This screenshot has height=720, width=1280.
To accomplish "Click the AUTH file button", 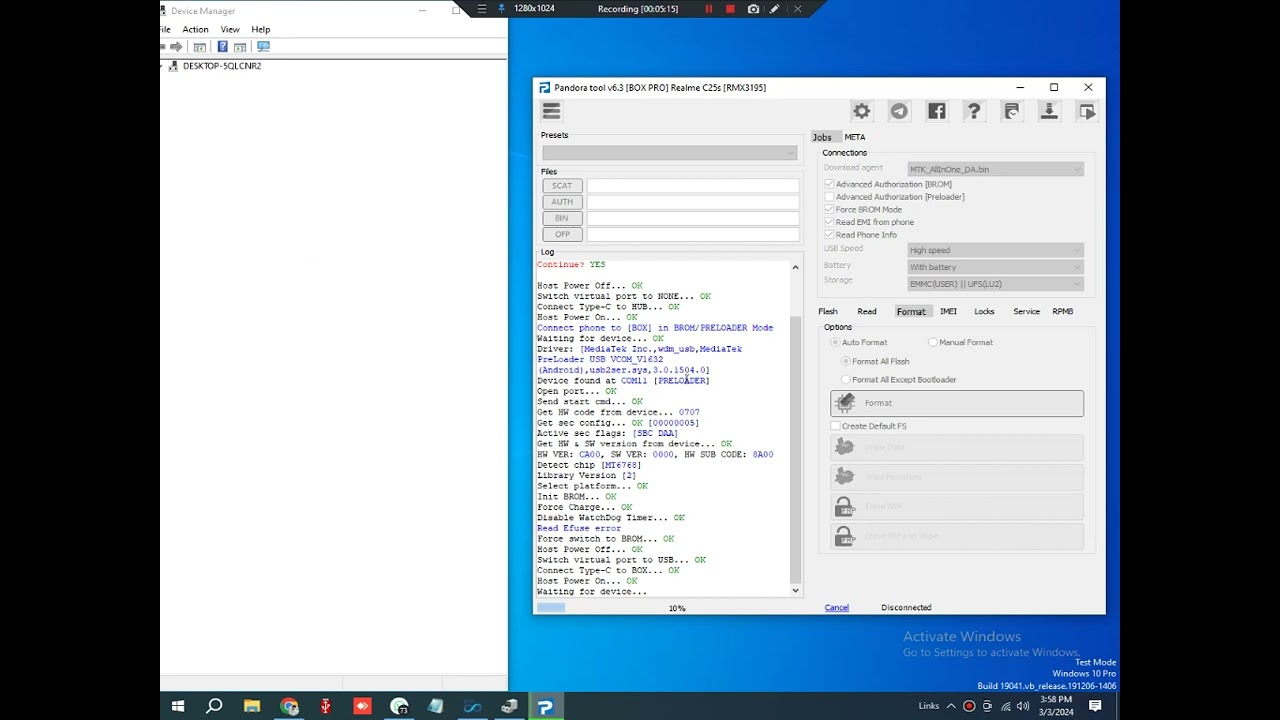I will pos(562,202).
